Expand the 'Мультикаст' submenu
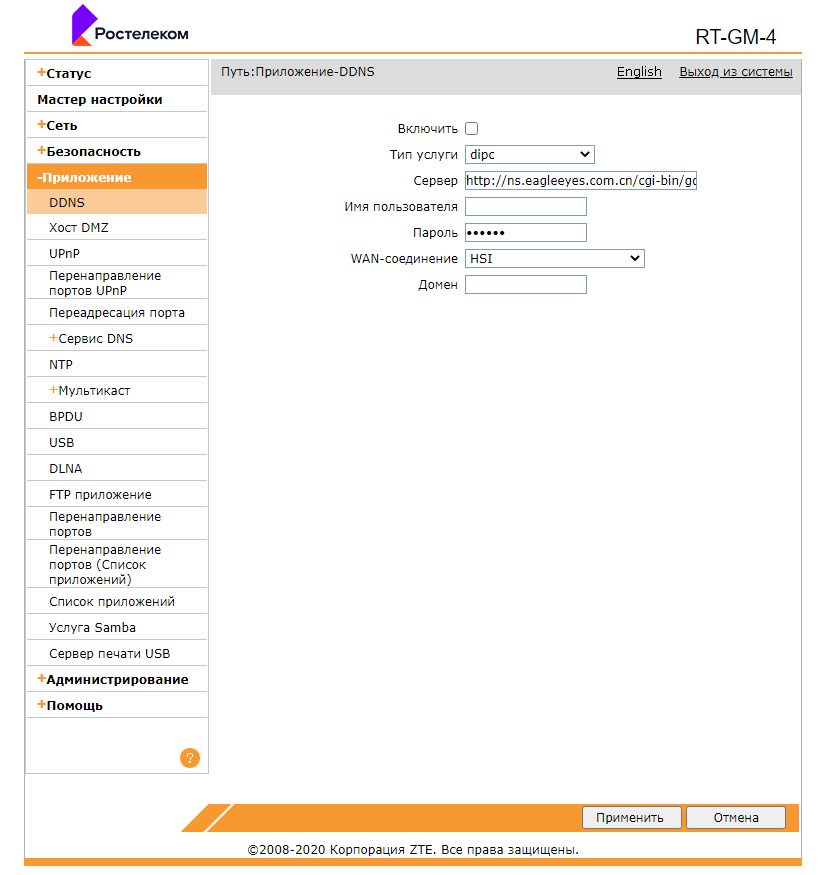This screenshot has width=834, height=875. click(93, 391)
